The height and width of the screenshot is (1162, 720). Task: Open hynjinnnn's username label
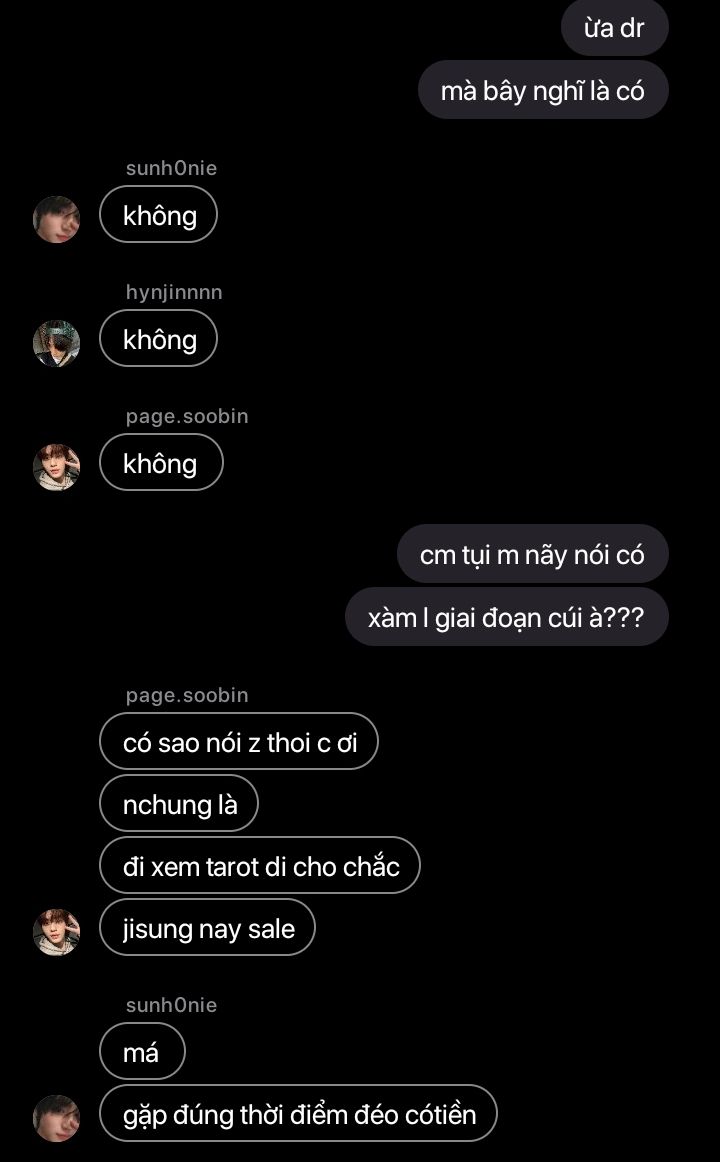[174, 292]
